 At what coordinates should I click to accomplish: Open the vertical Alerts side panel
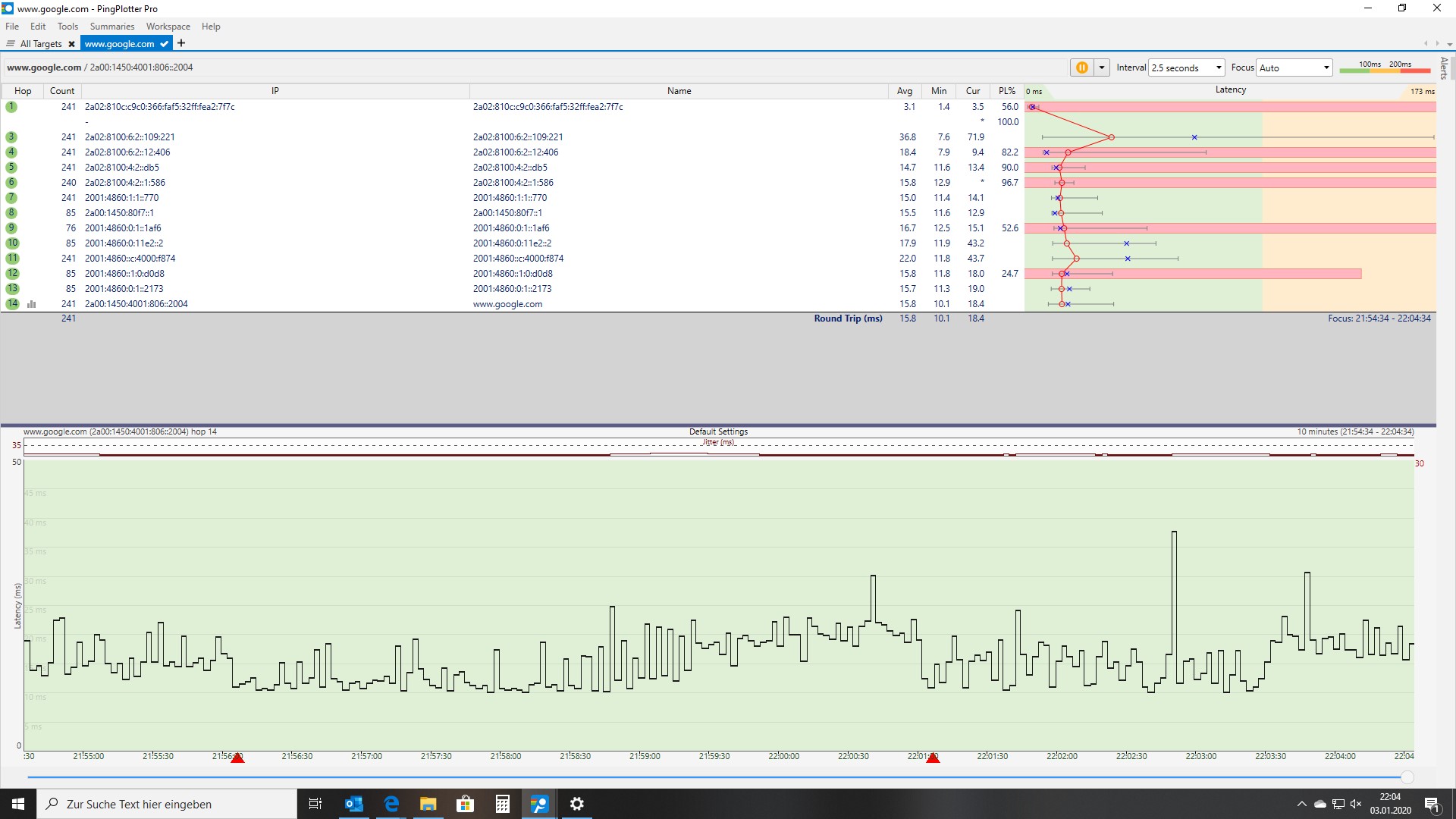point(1444,68)
